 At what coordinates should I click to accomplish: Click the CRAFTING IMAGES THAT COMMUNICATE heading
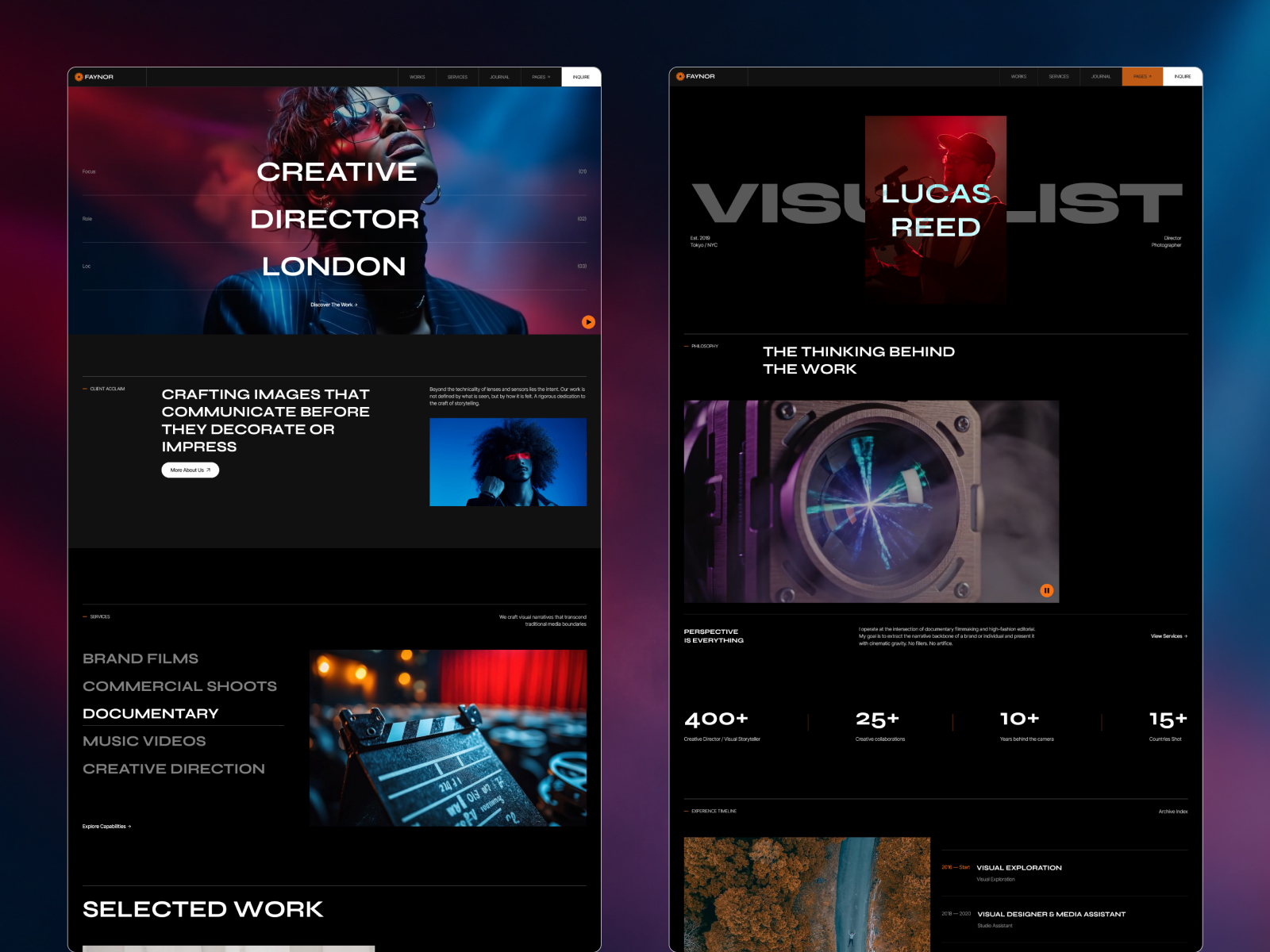point(266,420)
